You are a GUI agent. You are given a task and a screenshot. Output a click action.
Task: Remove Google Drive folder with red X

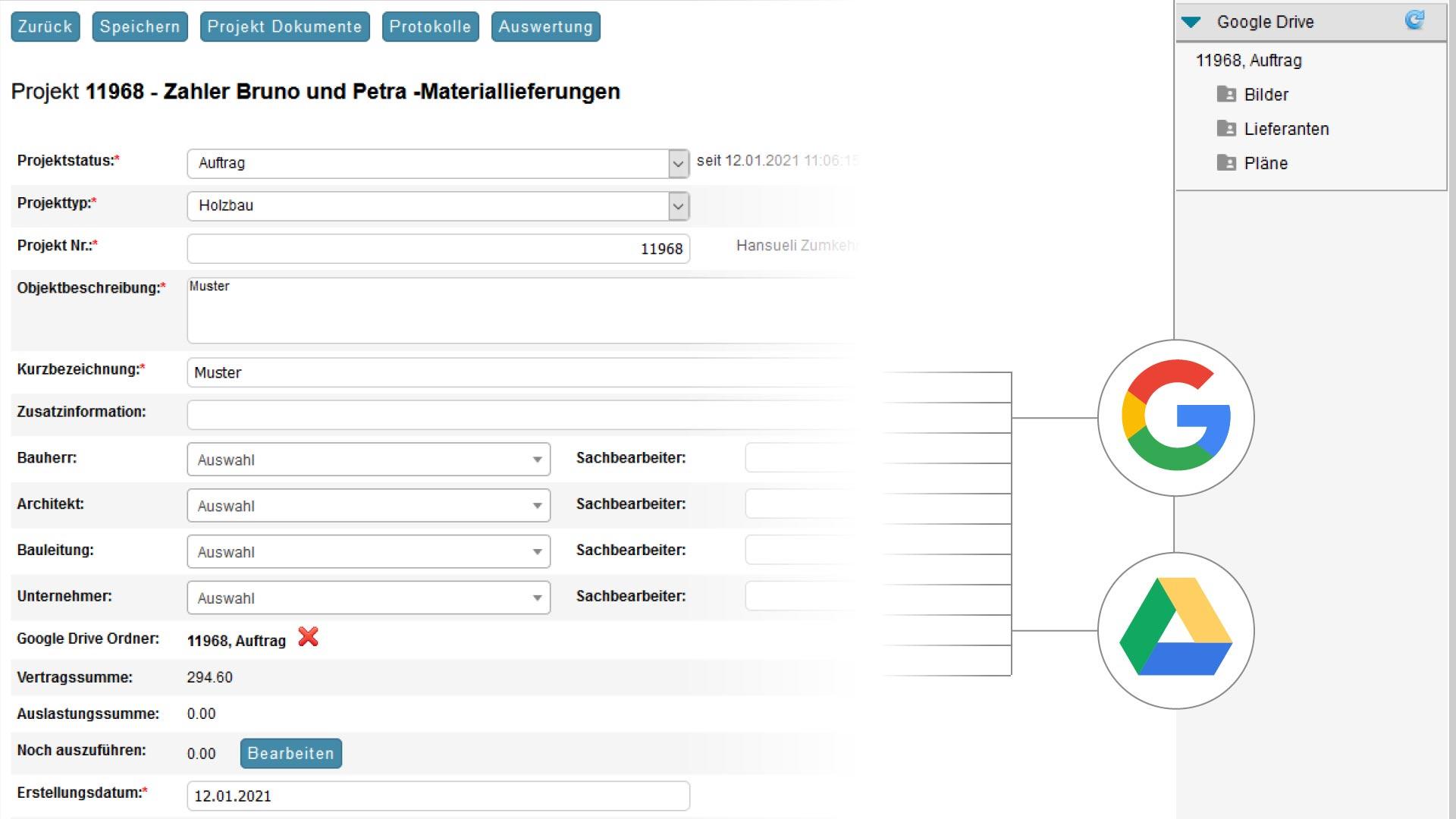(308, 637)
